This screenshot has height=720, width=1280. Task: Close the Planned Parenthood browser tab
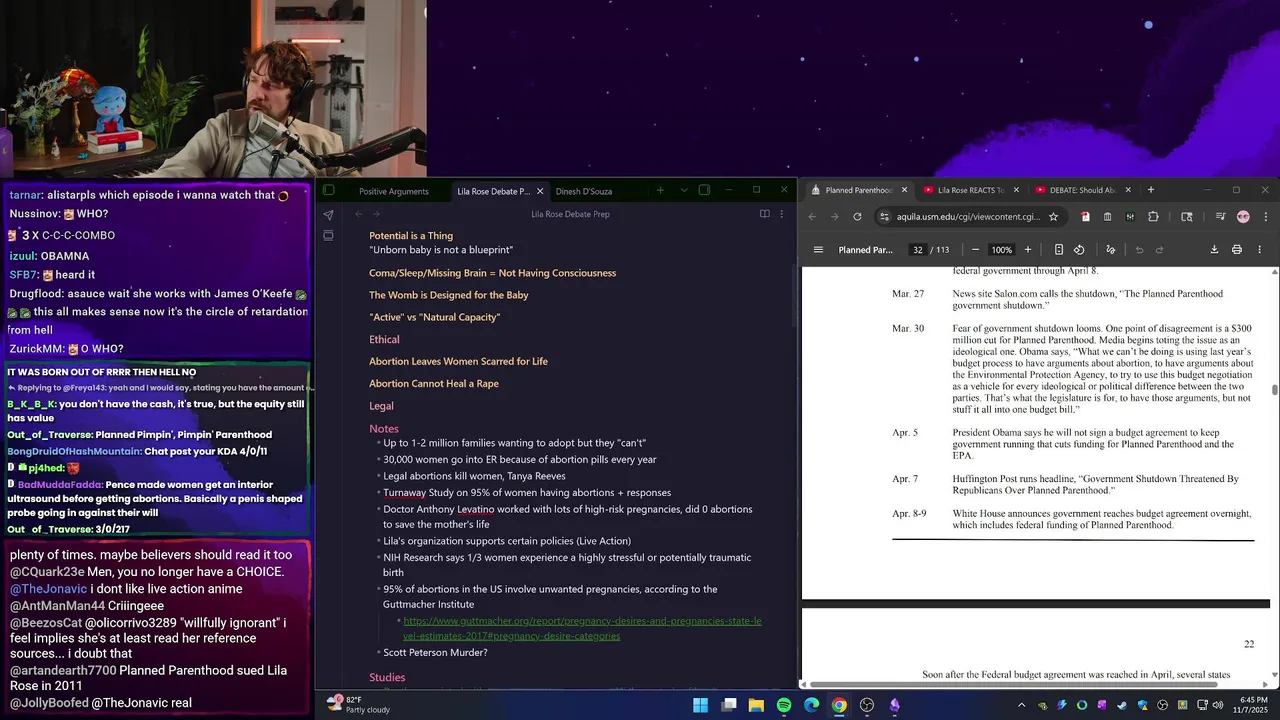pyautogui.click(x=904, y=190)
